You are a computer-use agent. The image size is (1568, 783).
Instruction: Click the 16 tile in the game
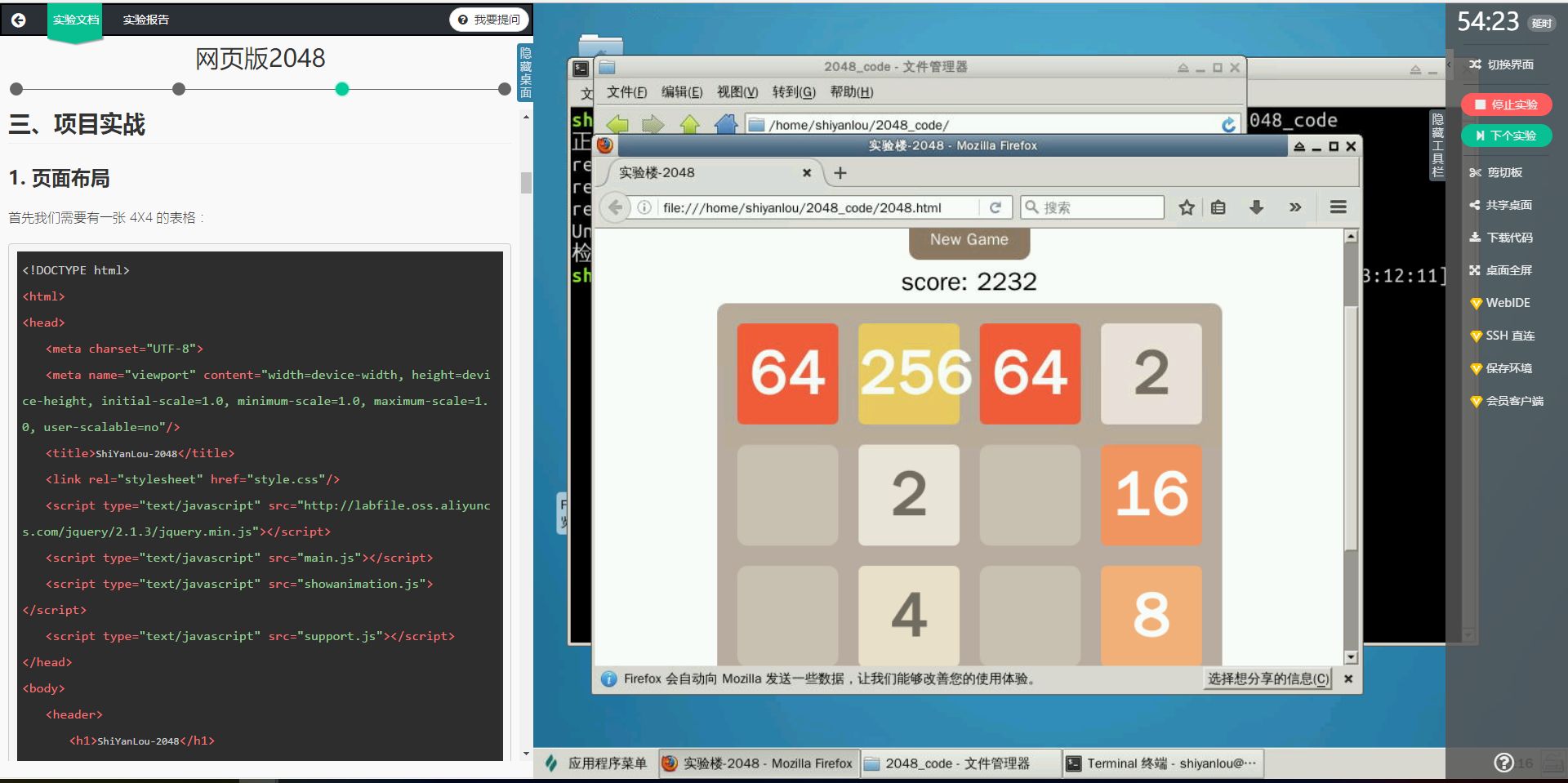coord(1151,495)
